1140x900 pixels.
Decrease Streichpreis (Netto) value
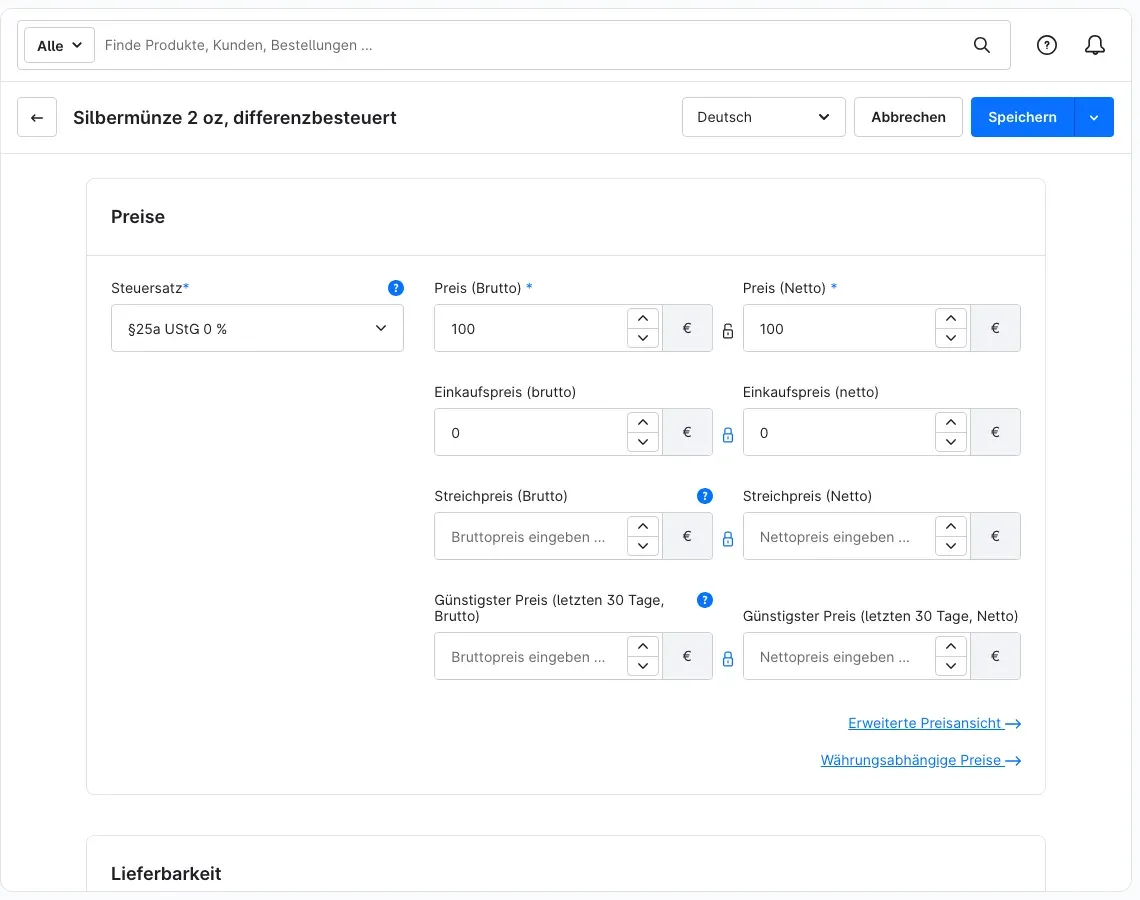[x=951, y=546]
